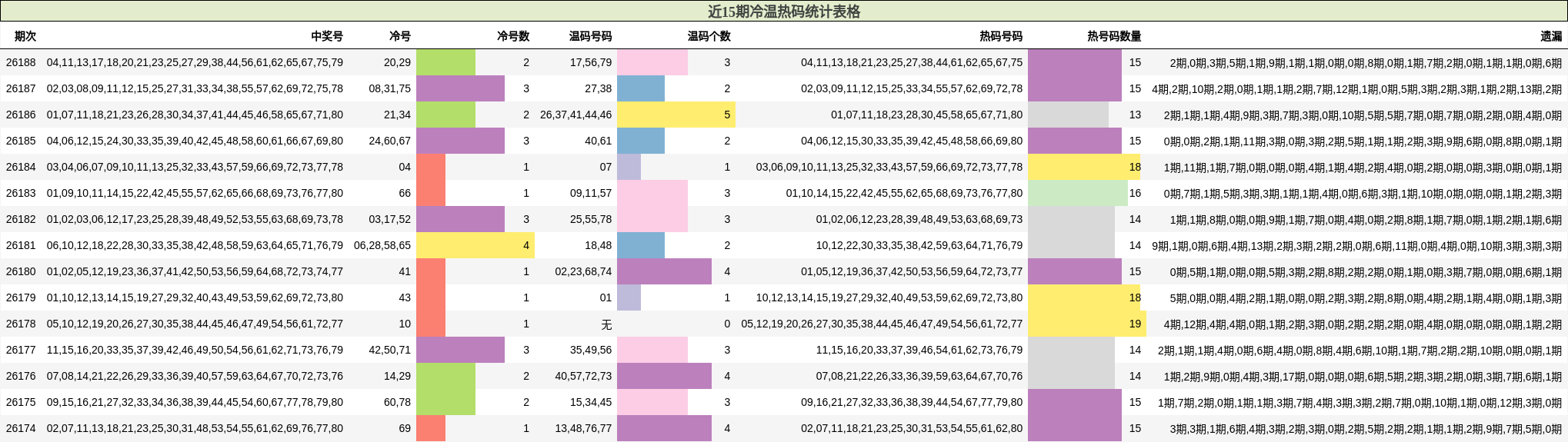
Task: Click cold numbers 08,31,75 in row 26187
Action: tap(390, 88)
